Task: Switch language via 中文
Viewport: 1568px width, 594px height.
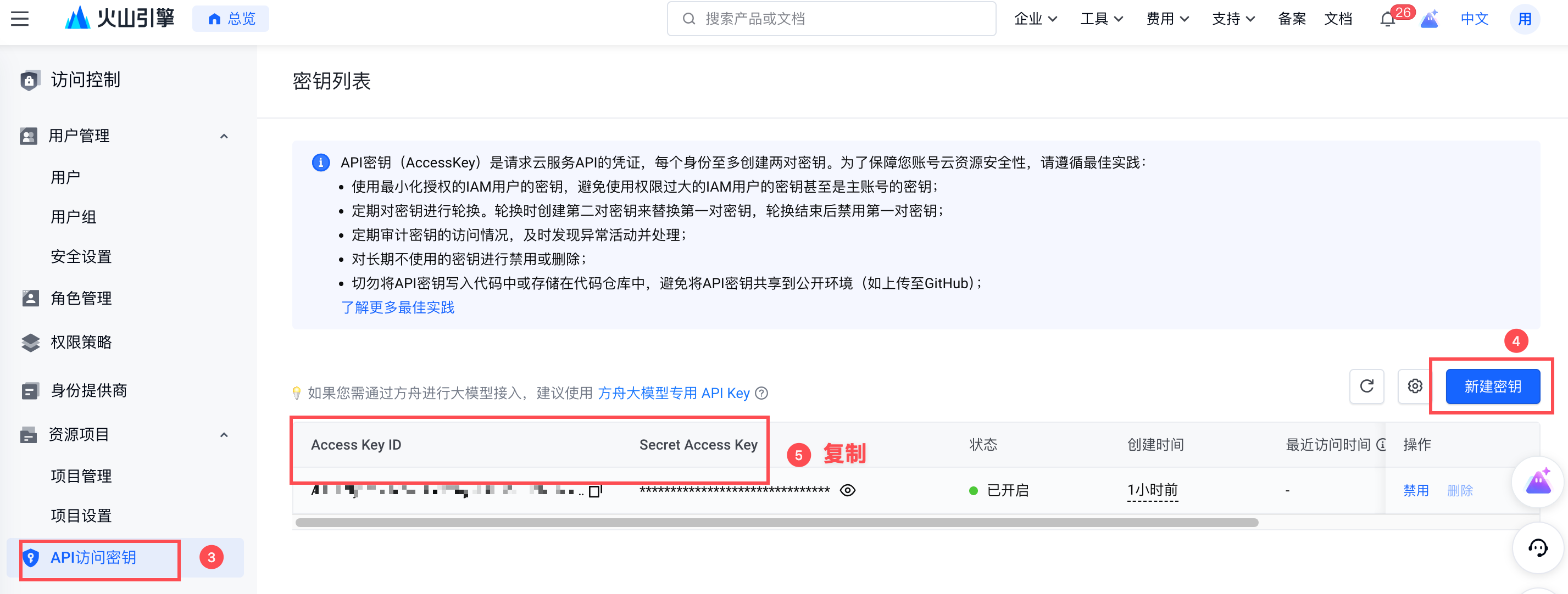Action: click(1474, 19)
